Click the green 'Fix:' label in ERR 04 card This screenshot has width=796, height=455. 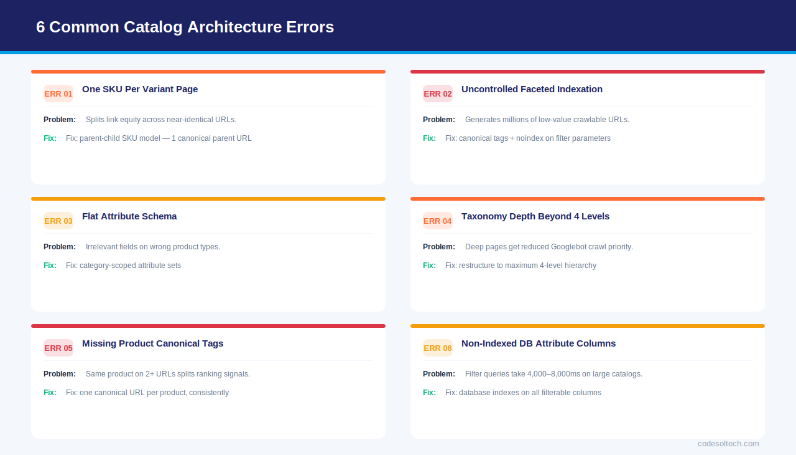click(x=429, y=265)
